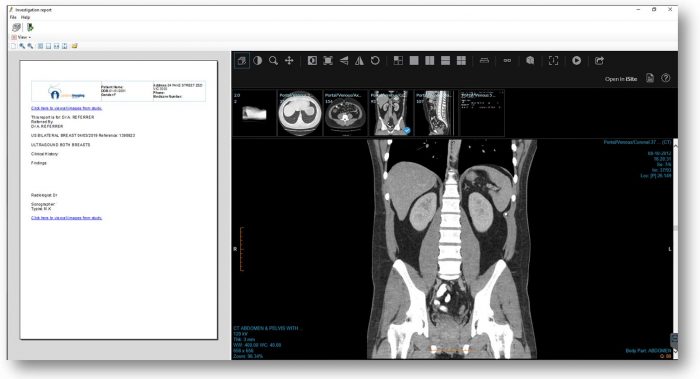The width and height of the screenshot is (700, 379).
Task: Select the pan move tool
Action: pos(289,60)
